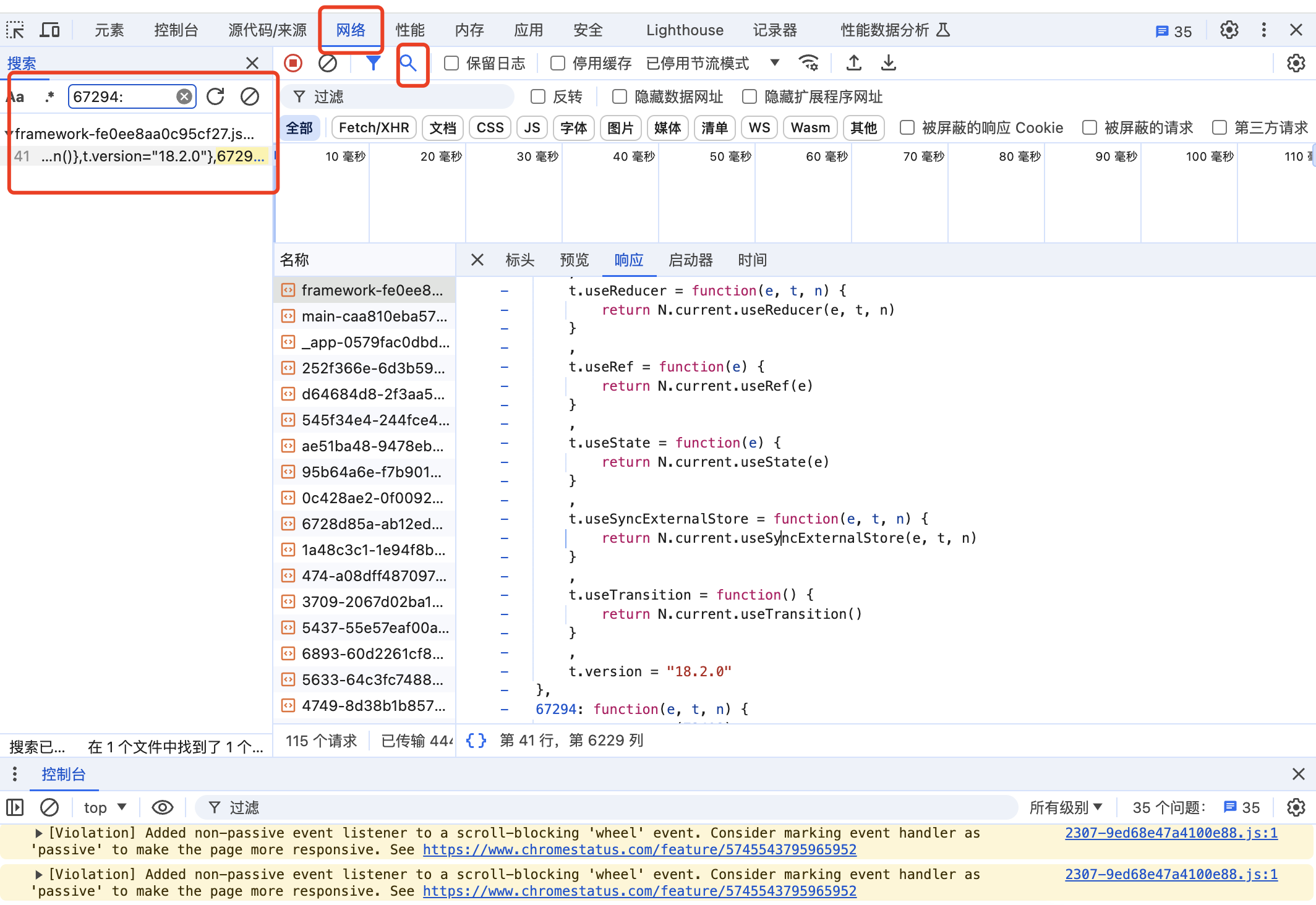Expand the second Violation console message
This screenshot has height=905, width=1316.
coord(39,875)
